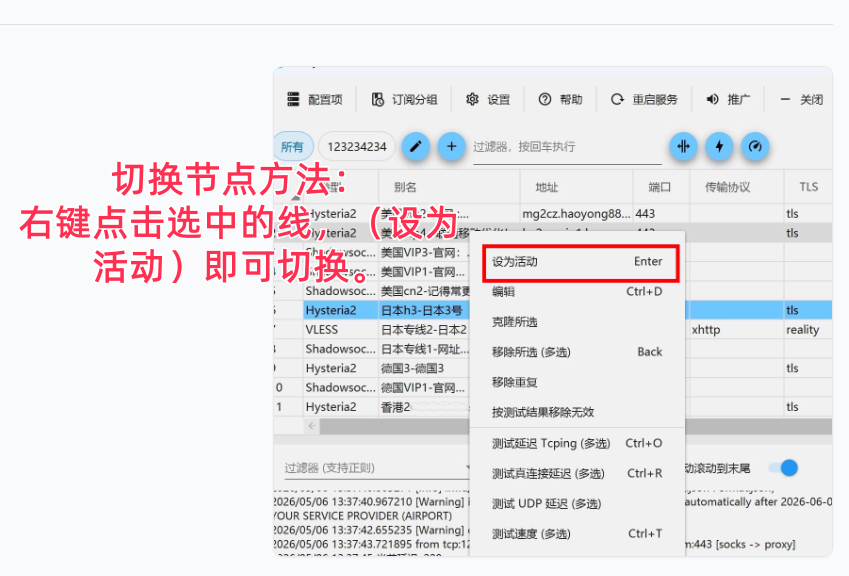Select the 123234234 group tab
849x576 pixels.
click(x=357, y=147)
